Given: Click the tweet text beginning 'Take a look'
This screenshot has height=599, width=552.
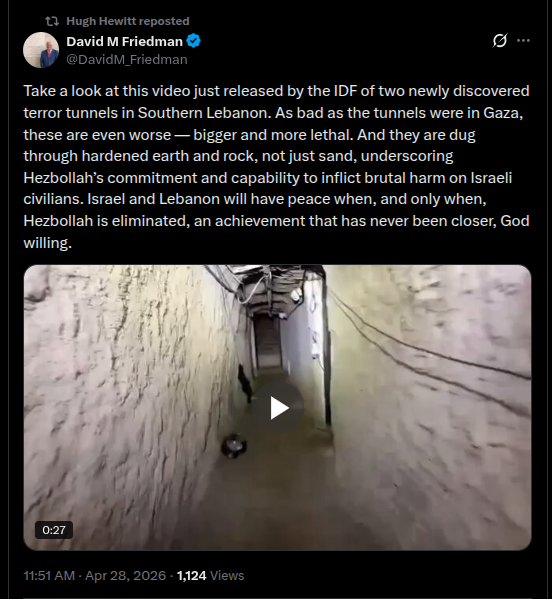Looking at the screenshot, I should click(x=276, y=167).
